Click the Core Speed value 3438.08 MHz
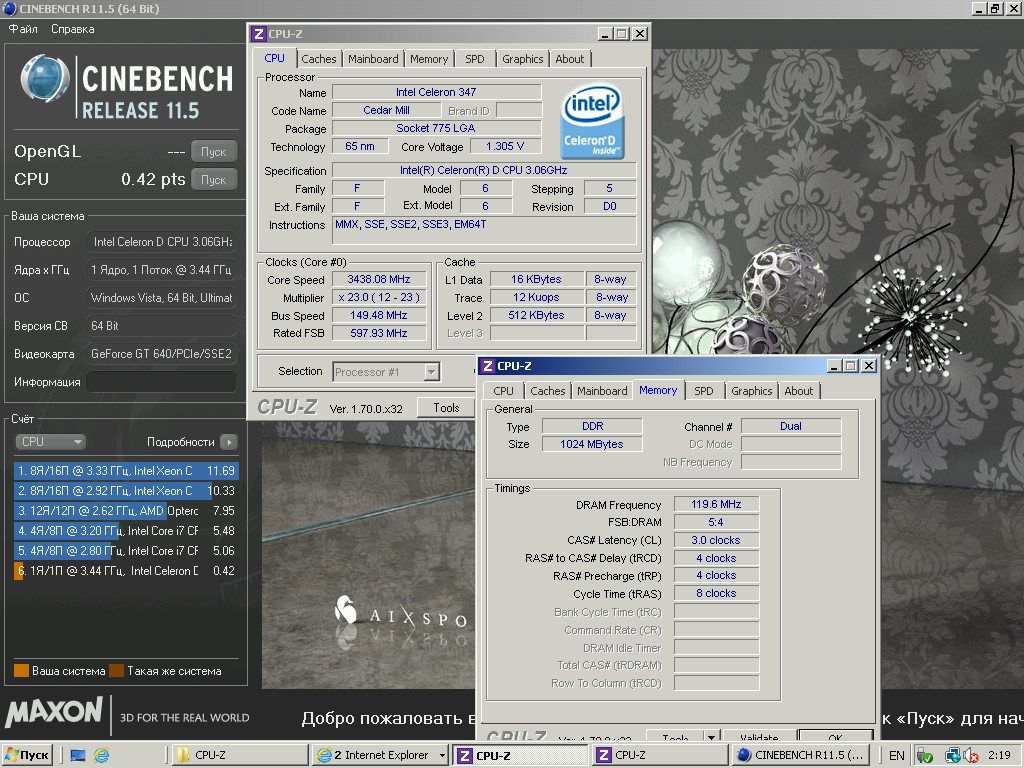The height and width of the screenshot is (768, 1024). pos(379,280)
